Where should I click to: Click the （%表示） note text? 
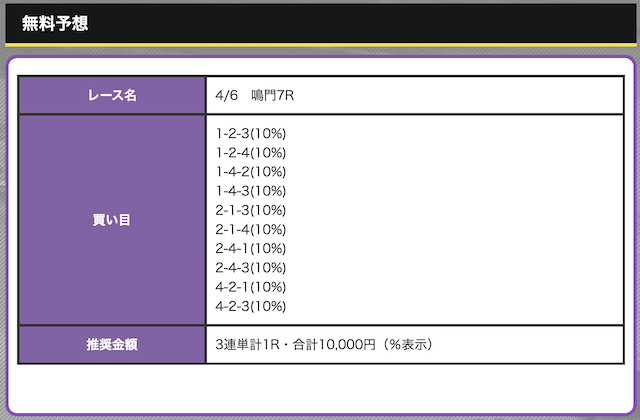405,345
